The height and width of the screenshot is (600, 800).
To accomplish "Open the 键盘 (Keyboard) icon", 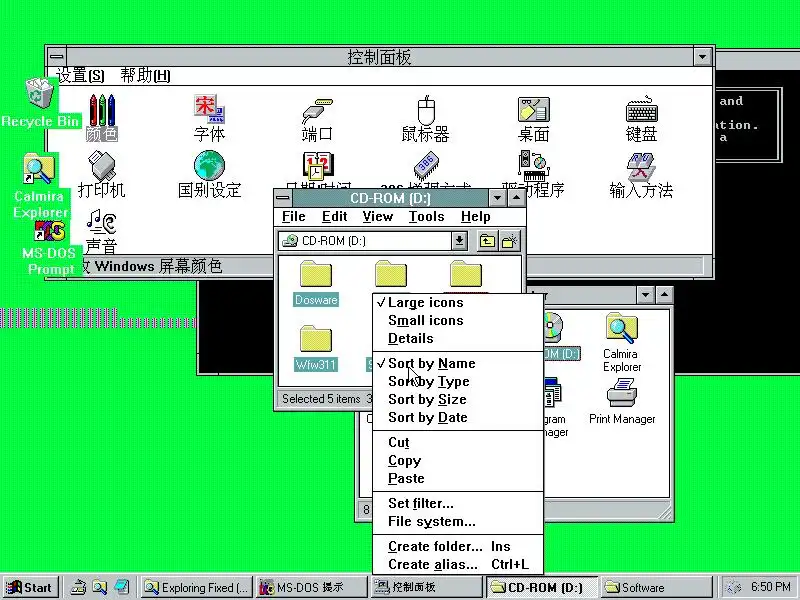I will pos(642,118).
